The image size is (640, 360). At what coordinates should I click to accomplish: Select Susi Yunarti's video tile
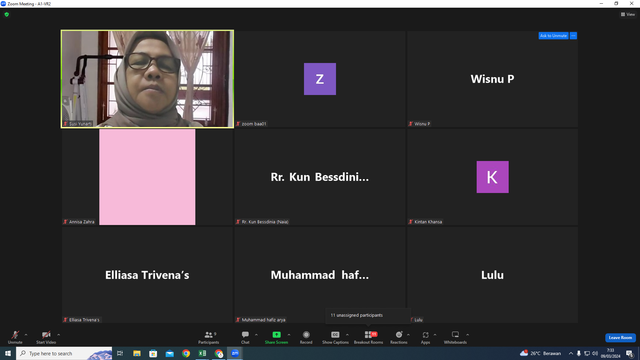(x=147, y=79)
